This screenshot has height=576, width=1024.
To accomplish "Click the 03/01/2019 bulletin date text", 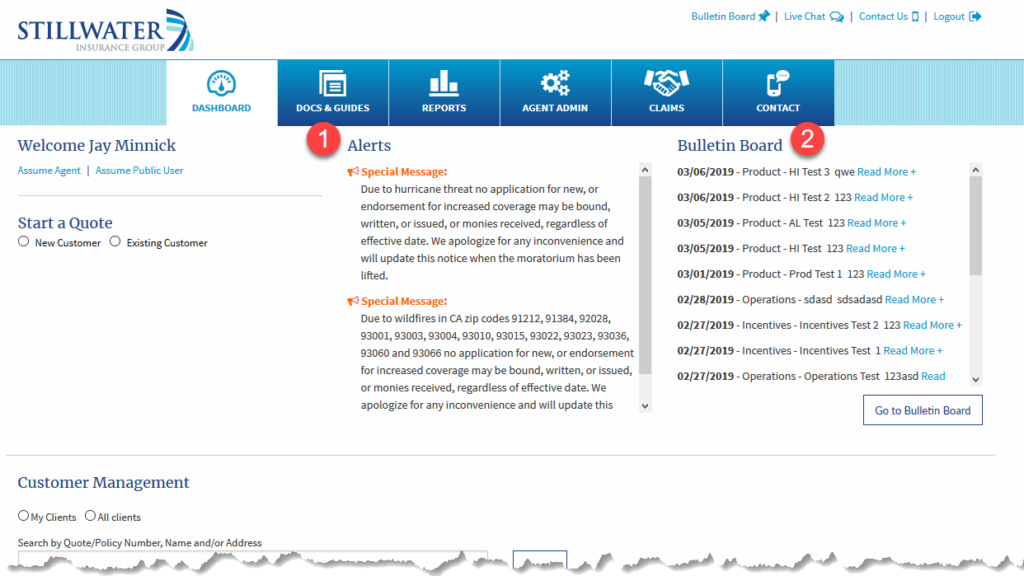I will click(x=705, y=274).
